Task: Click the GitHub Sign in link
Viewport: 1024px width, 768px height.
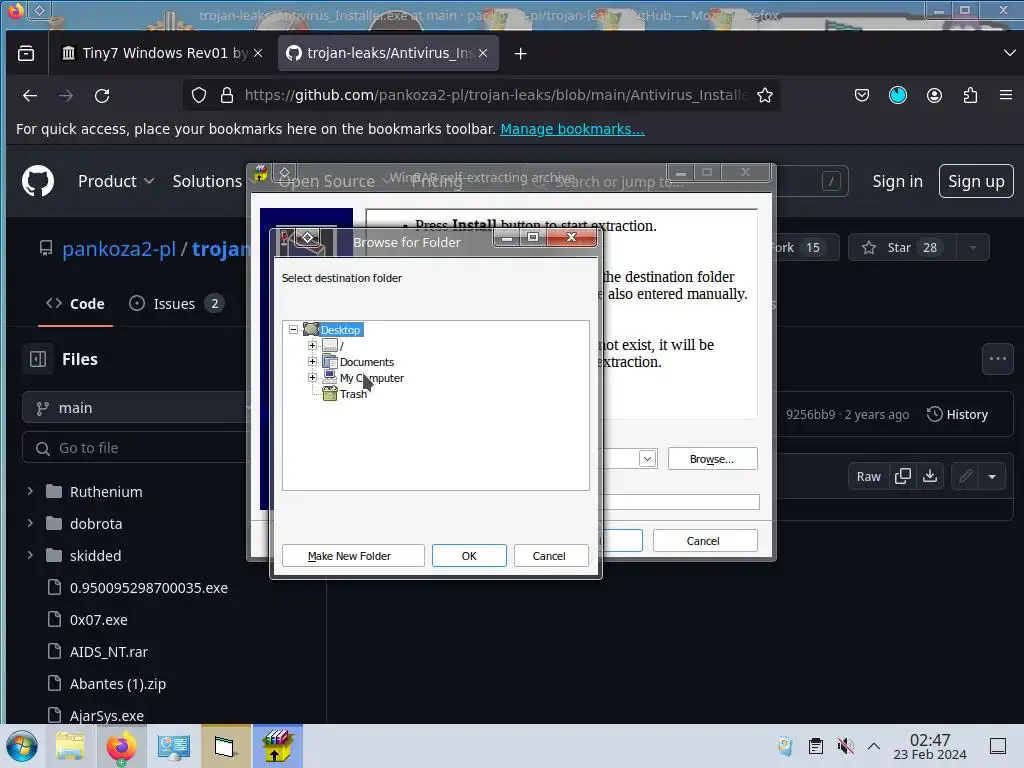Action: [x=897, y=181]
